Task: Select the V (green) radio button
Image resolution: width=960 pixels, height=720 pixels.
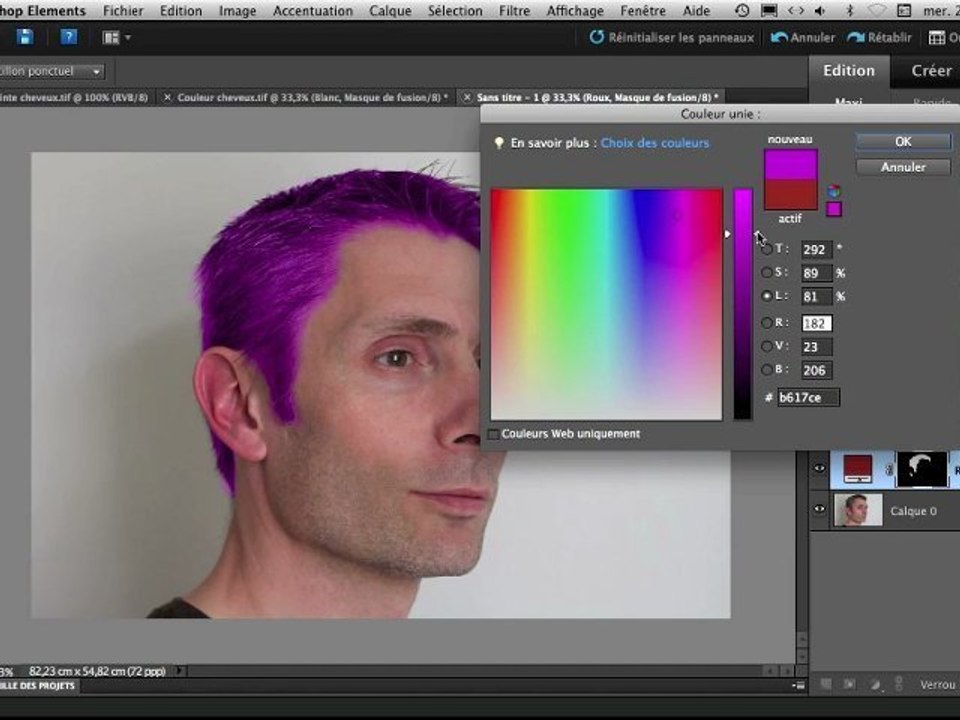Action: (x=767, y=347)
